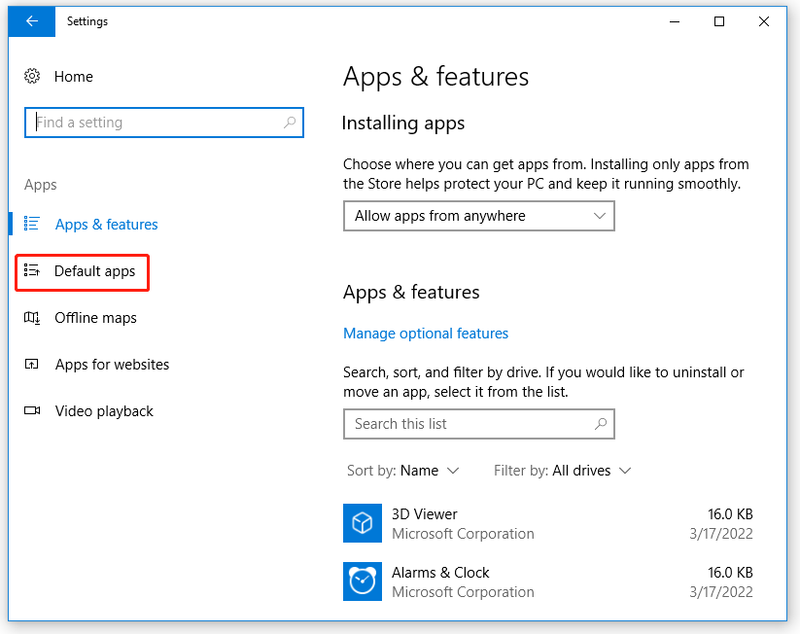Select the 3D Viewer list entry name
This screenshot has height=634, width=800.
coord(424,514)
